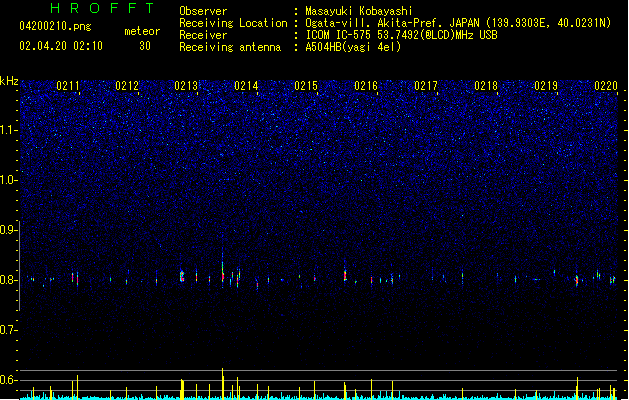Click the gray frequency range bar on left axis
This screenshot has width=629, height=400.
click(19, 266)
